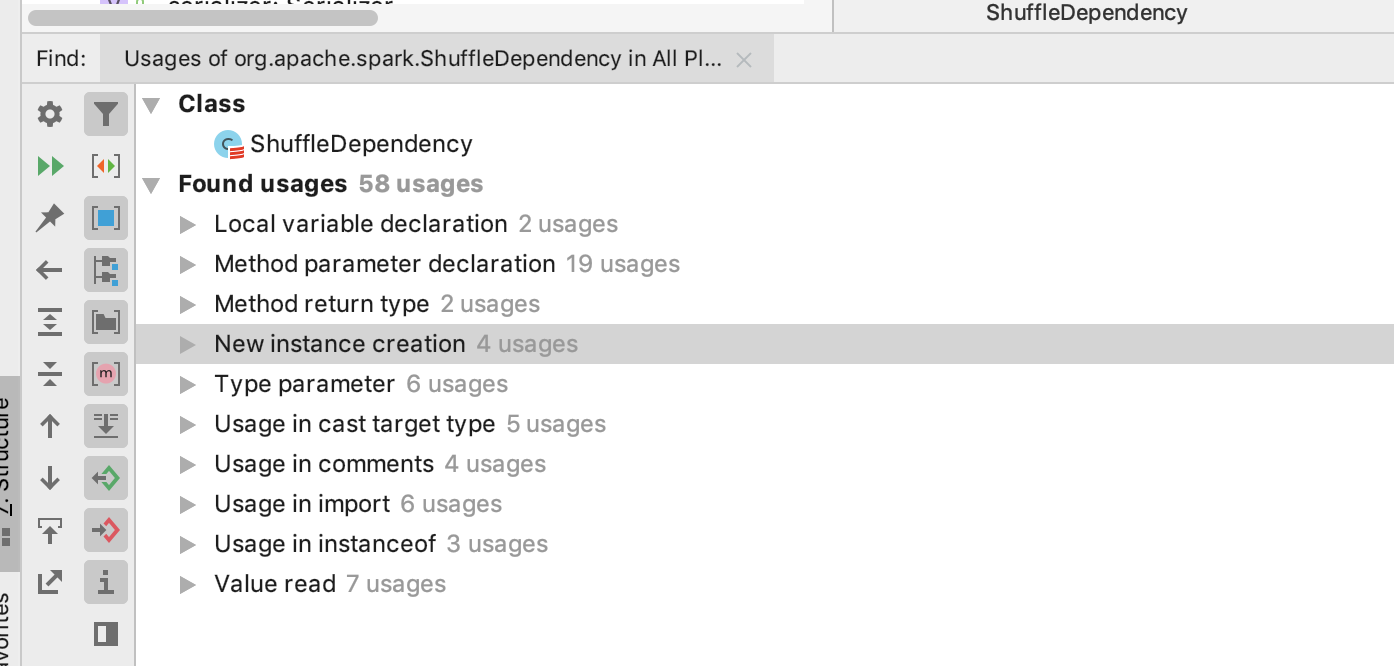Screen dimensions: 1394x666
Task: Close the Usages of ShuffleDependency tab
Action: click(743, 60)
